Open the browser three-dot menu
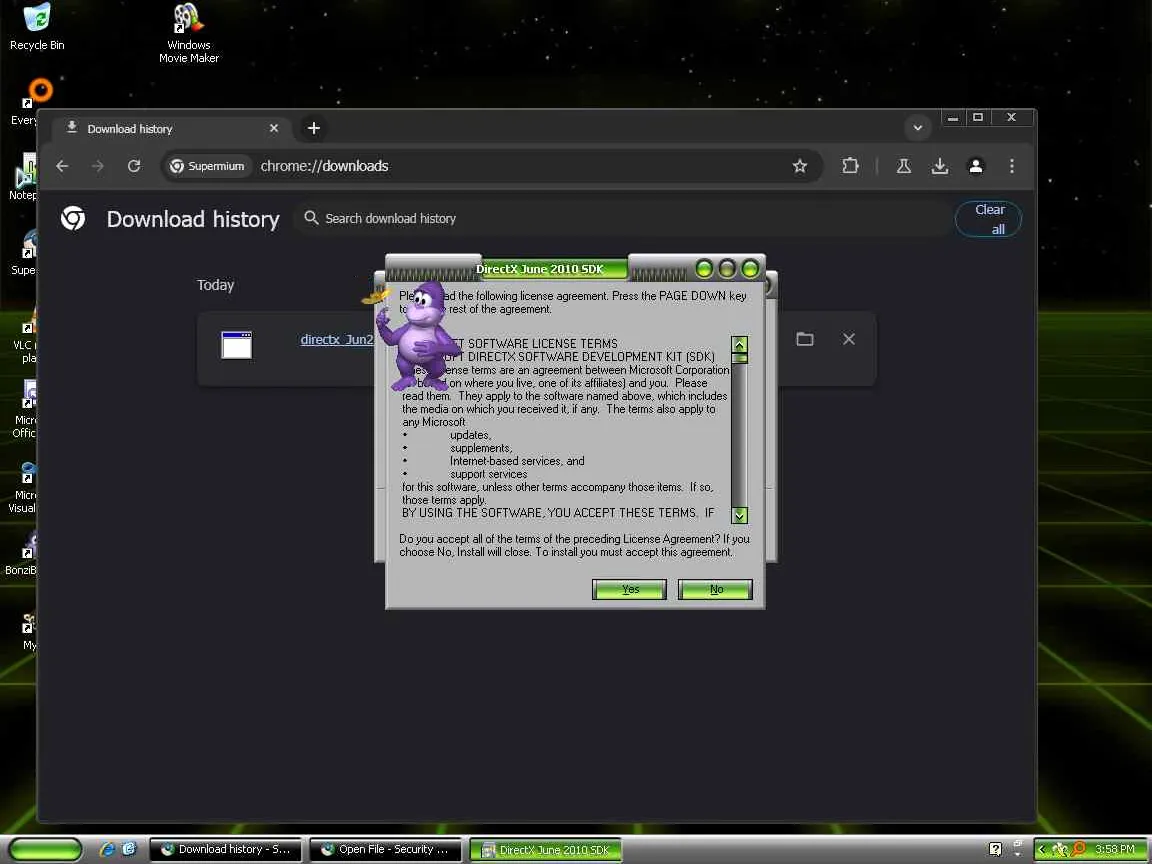 [1012, 166]
